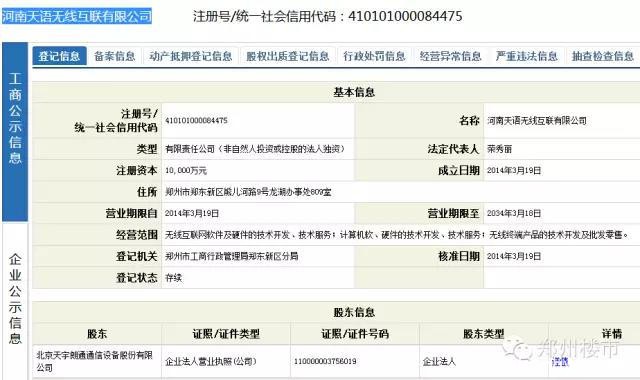Click registration number value in 基本信息 table

coord(196,120)
